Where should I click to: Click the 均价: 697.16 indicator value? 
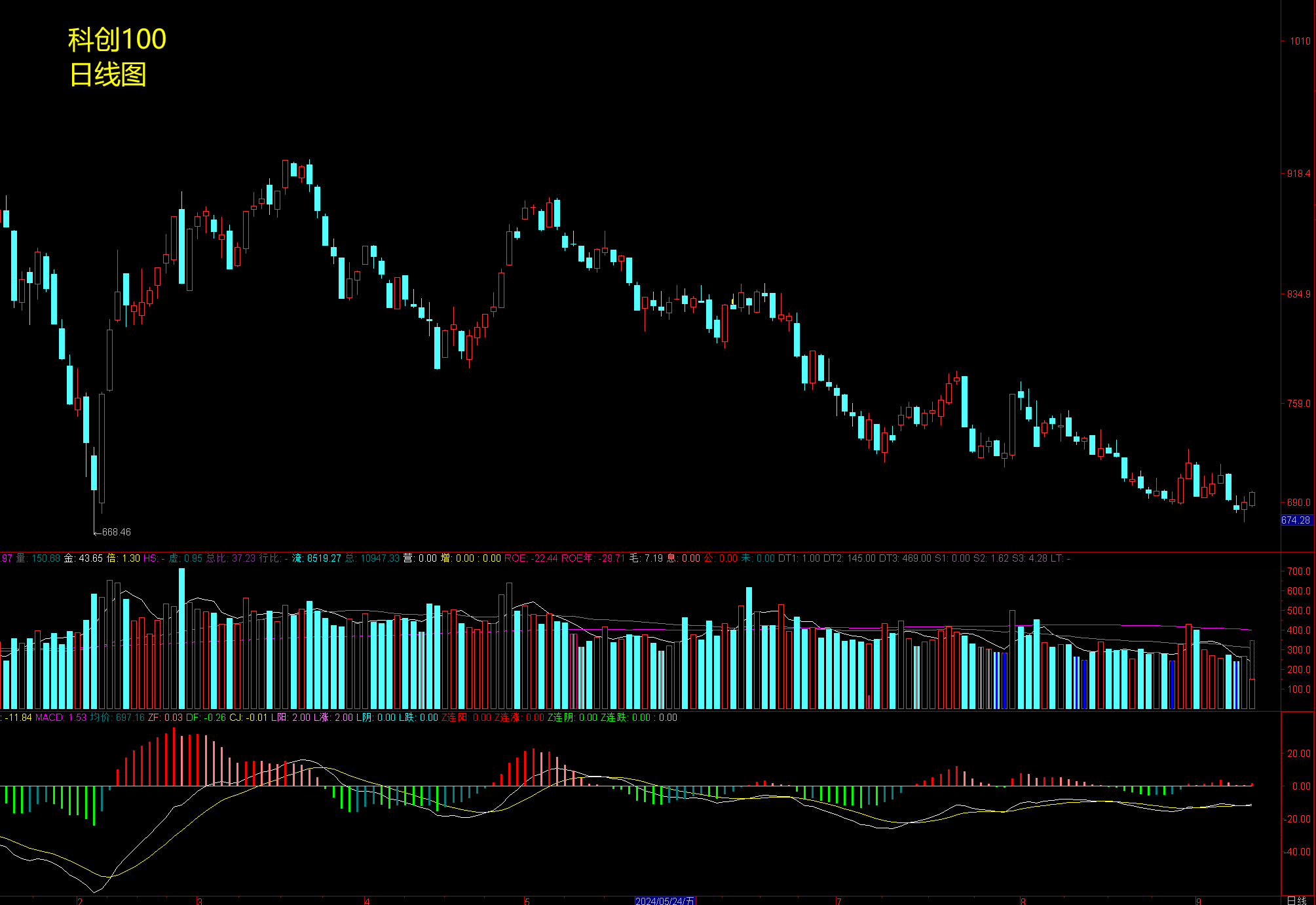[117, 718]
